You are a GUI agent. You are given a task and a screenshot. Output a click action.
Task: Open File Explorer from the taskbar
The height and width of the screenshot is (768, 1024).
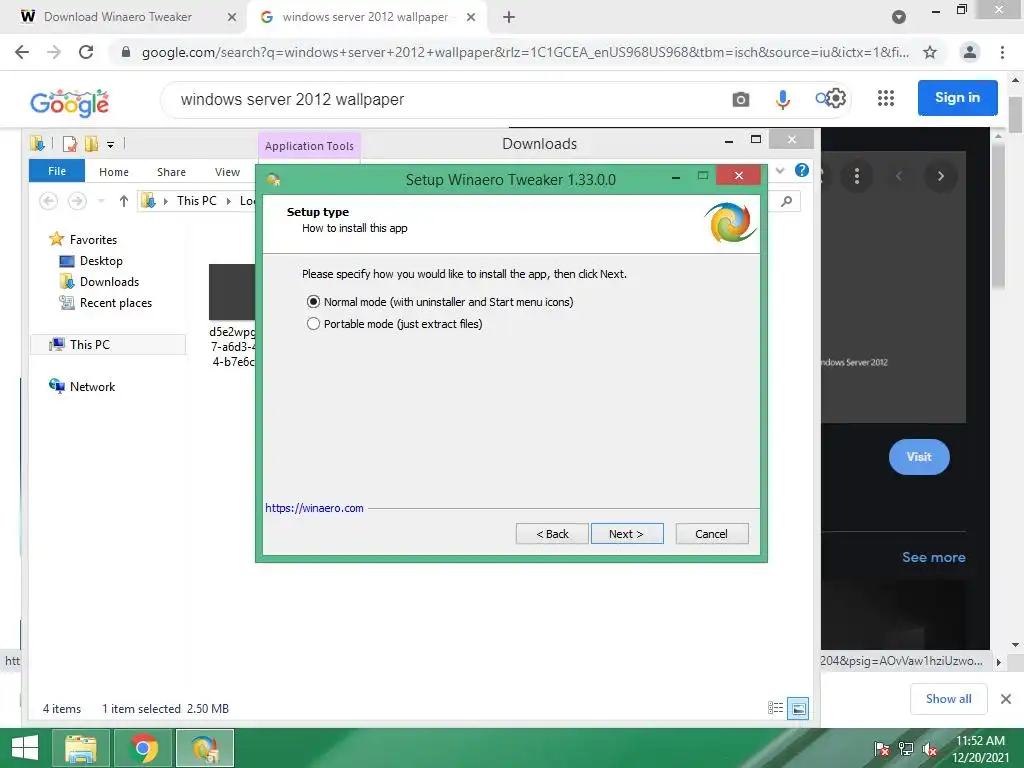tap(80, 748)
